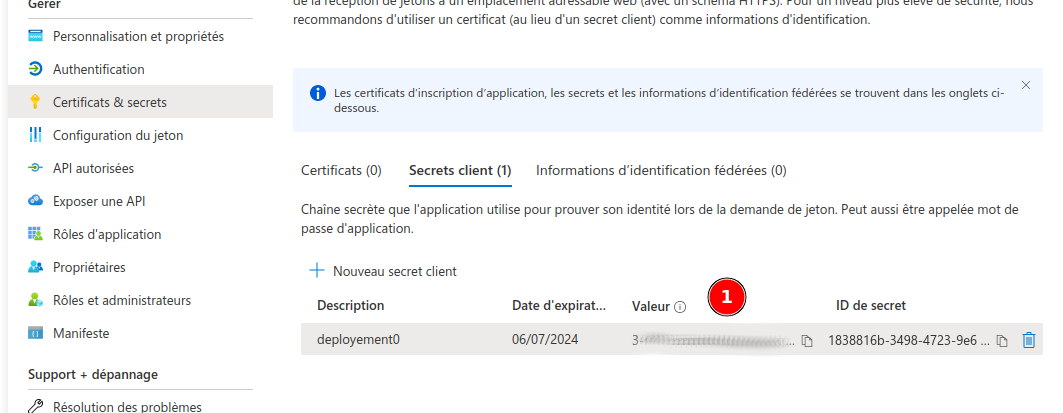
Task: Click the Manifeste icon in sidebar
Action: tap(35, 333)
